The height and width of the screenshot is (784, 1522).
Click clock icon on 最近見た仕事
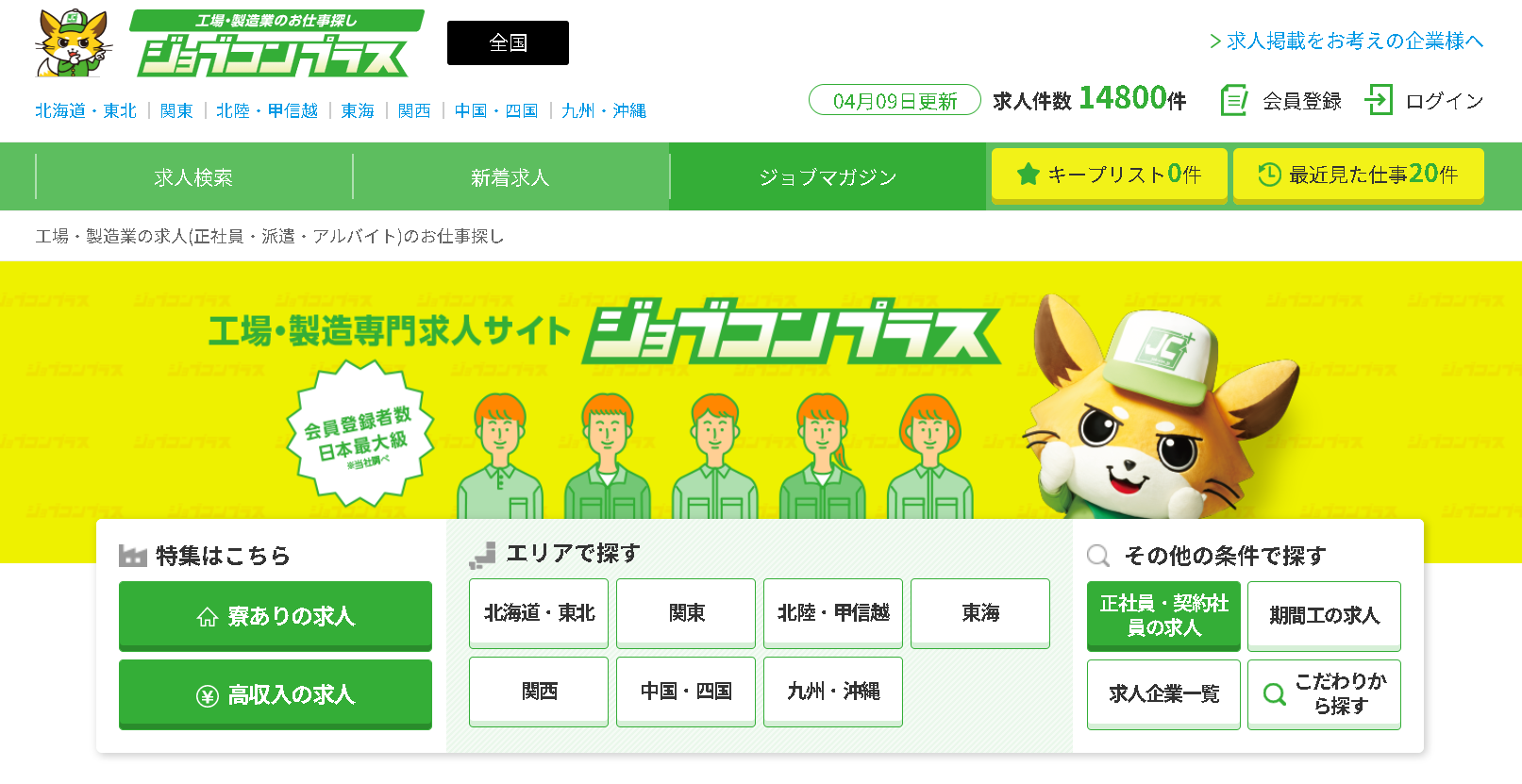(1269, 175)
